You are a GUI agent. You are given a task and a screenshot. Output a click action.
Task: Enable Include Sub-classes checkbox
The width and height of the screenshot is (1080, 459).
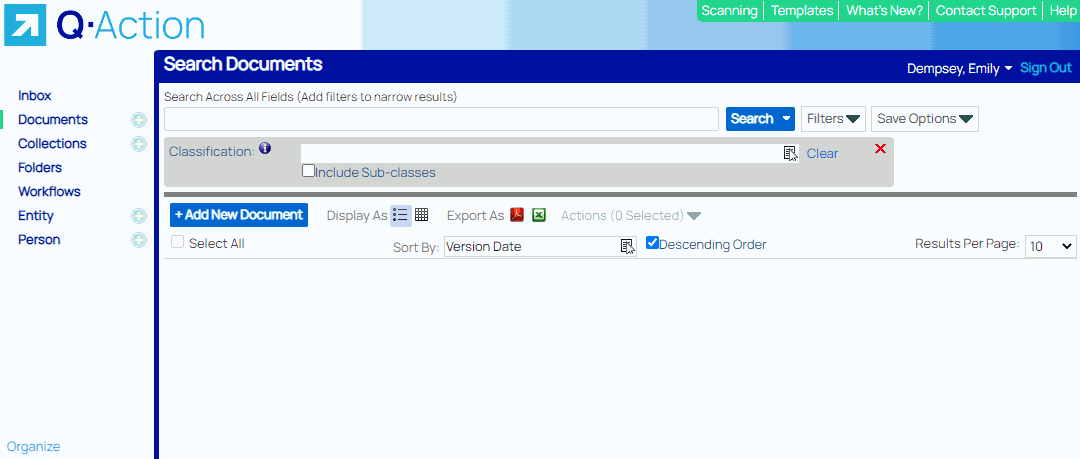pos(309,171)
